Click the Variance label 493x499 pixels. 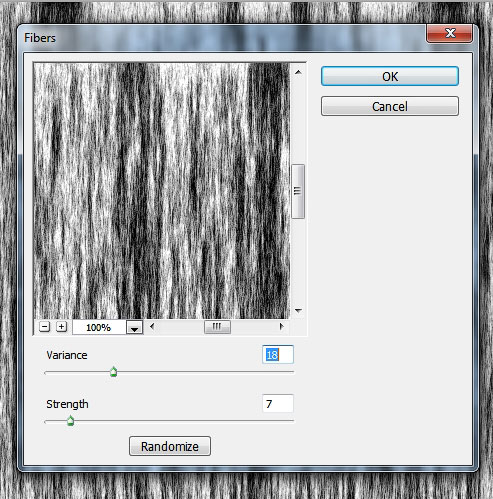point(67,355)
